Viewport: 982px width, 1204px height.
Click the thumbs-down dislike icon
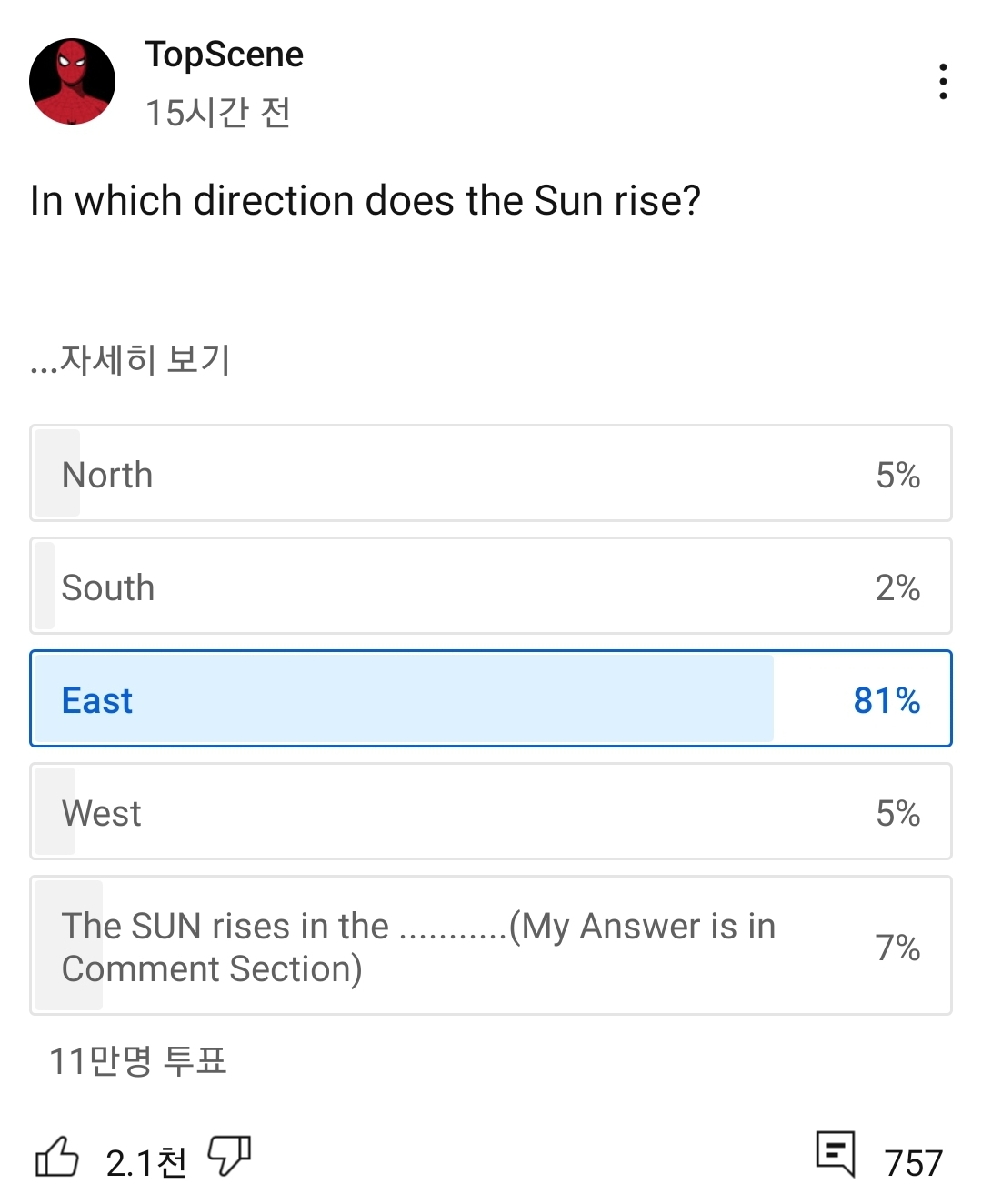point(229,1157)
